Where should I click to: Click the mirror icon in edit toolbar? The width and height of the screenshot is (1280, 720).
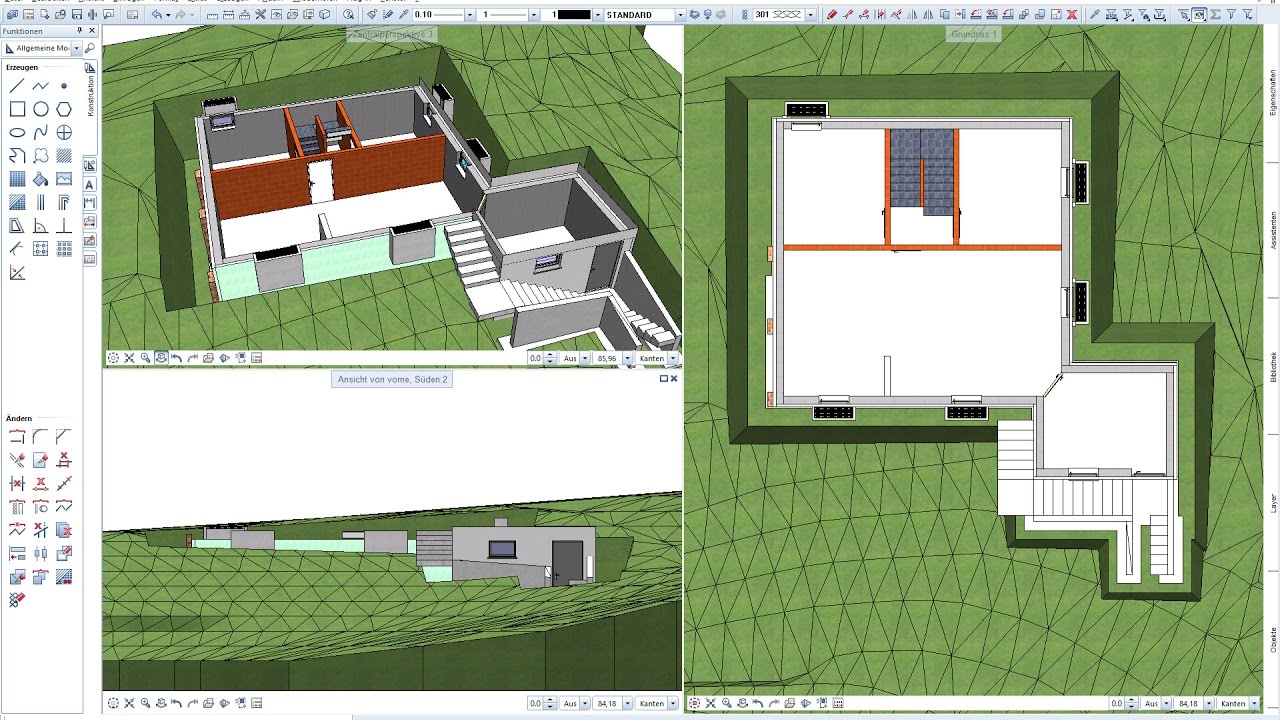click(x=912, y=14)
